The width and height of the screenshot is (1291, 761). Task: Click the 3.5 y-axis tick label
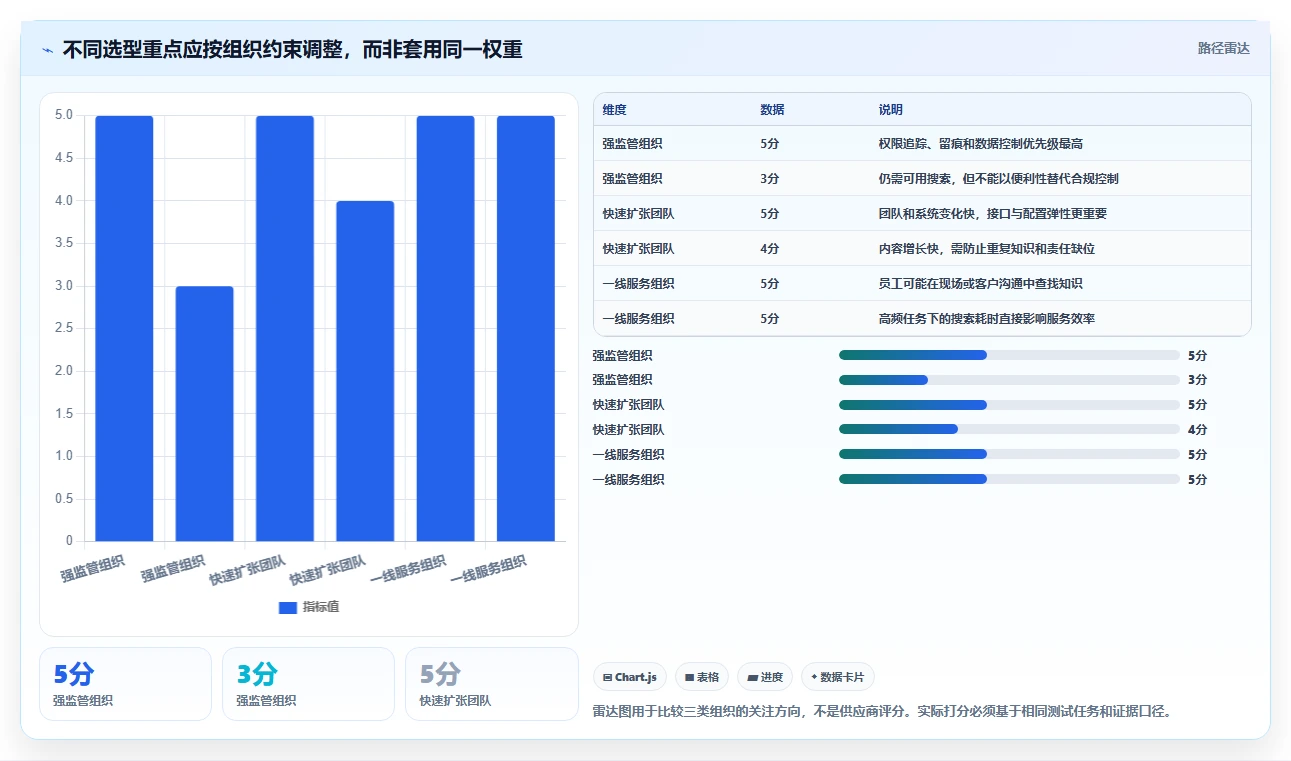tap(64, 243)
